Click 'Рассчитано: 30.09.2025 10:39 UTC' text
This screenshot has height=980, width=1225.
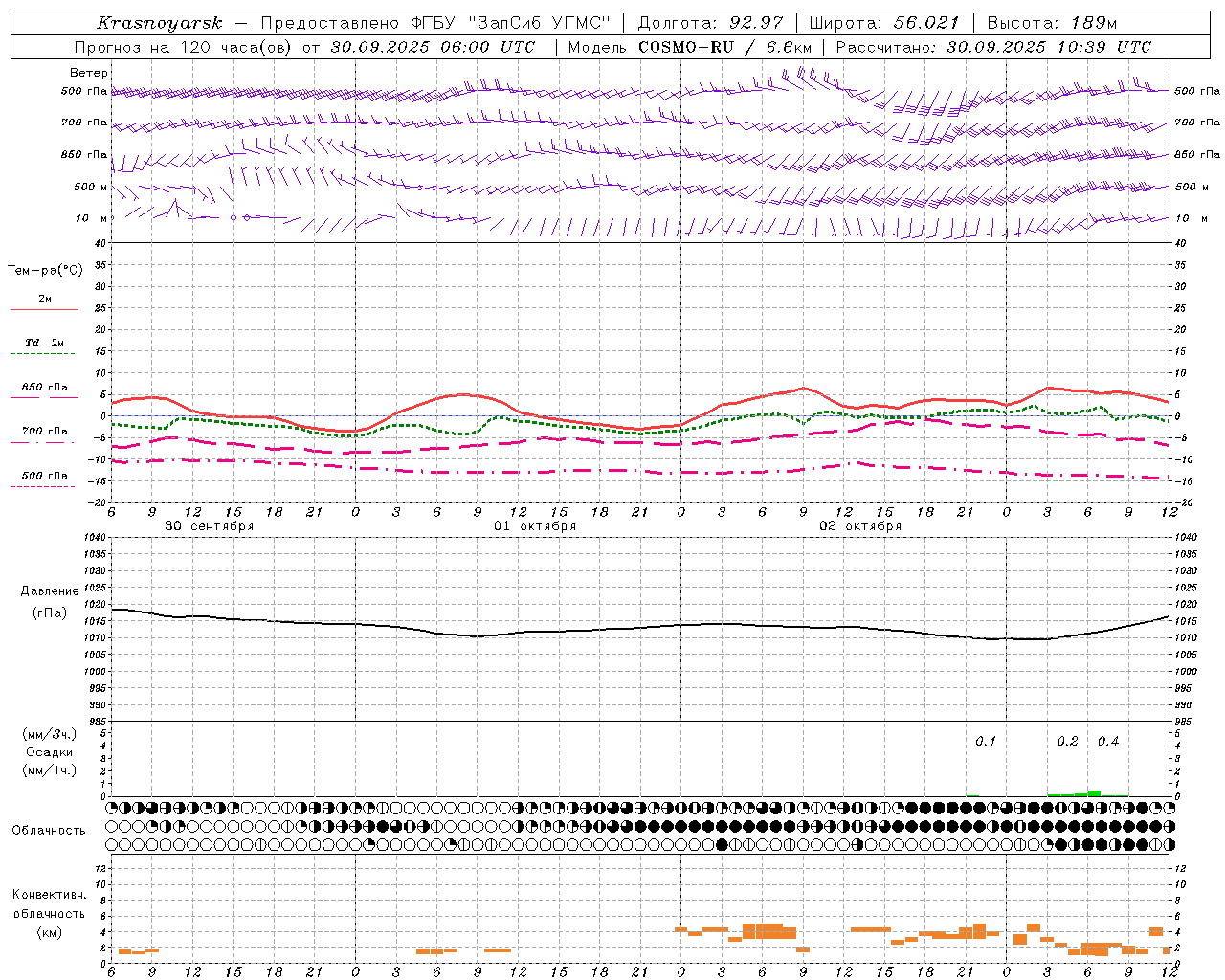[x=993, y=47]
